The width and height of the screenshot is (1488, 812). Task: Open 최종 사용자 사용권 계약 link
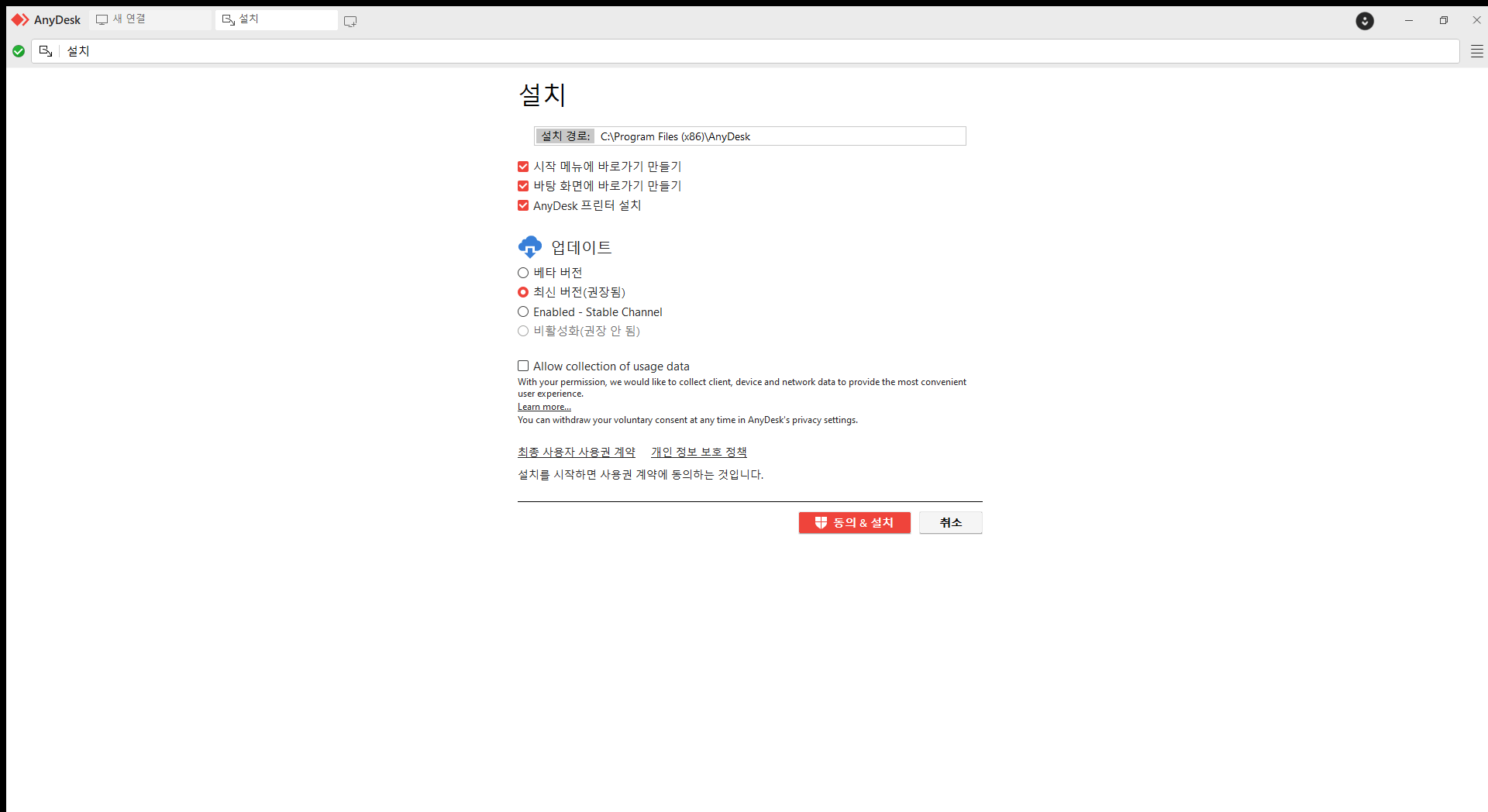point(577,452)
